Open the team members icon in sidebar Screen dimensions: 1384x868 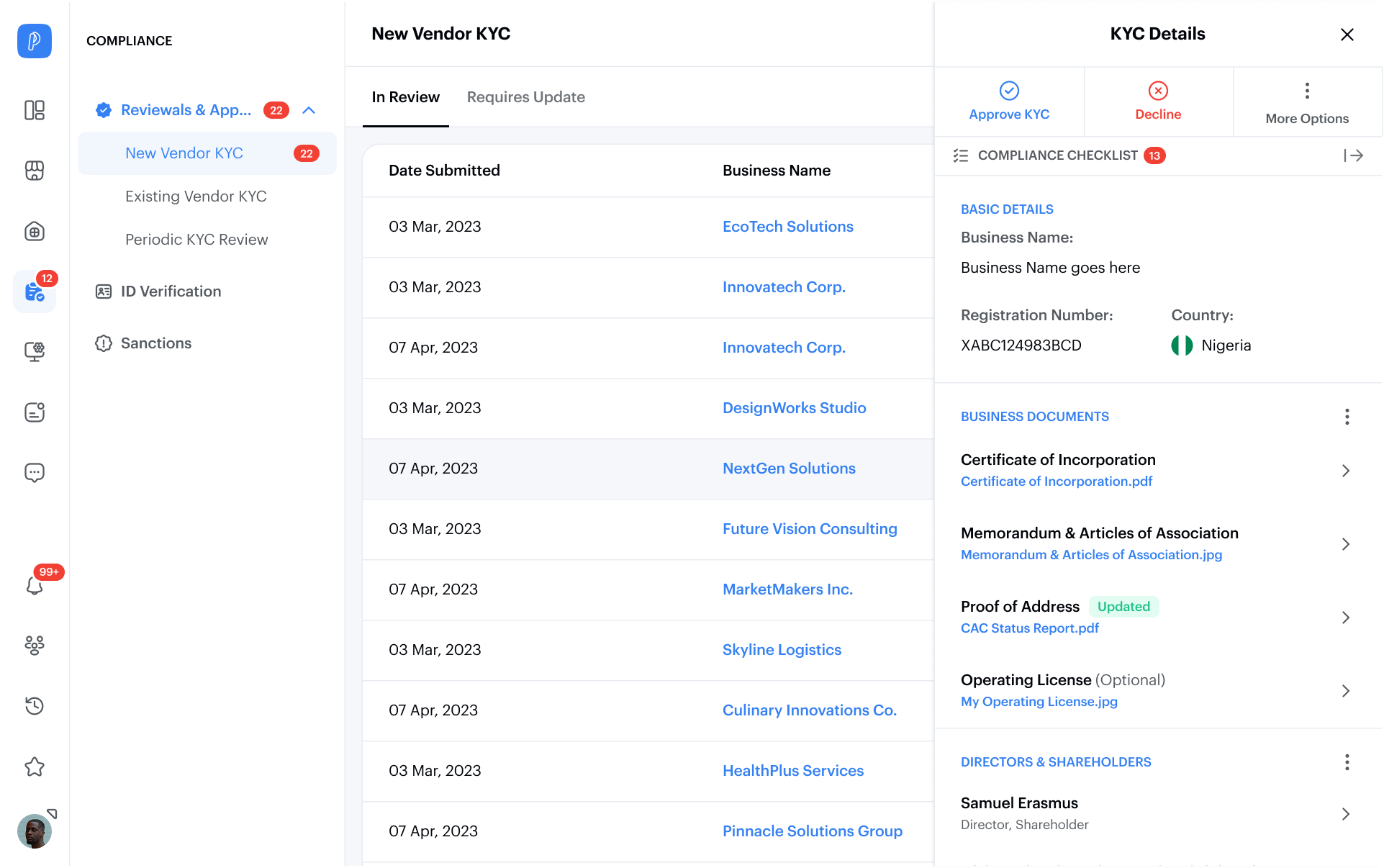click(34, 645)
